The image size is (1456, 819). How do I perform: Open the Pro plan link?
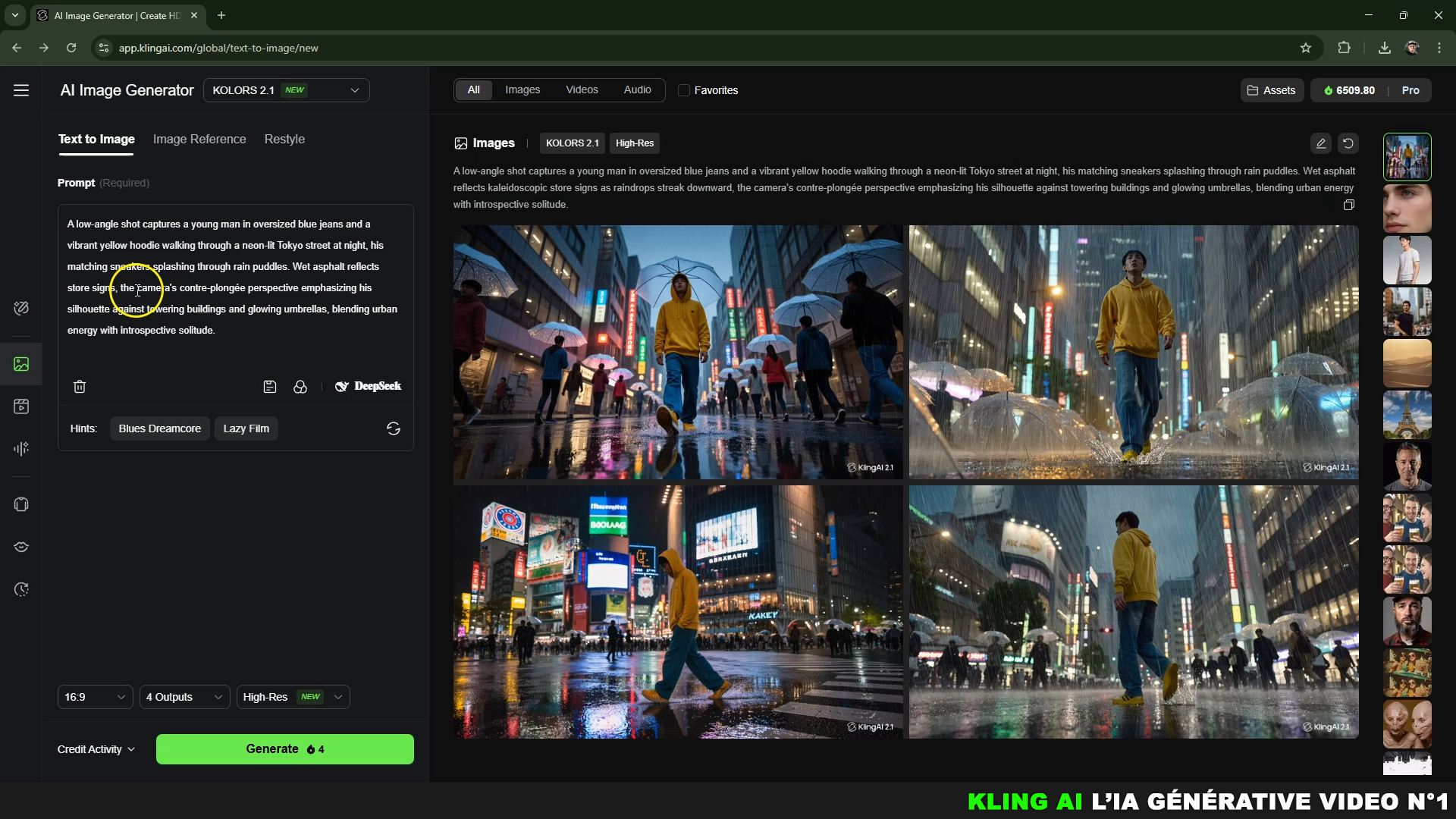(1410, 90)
